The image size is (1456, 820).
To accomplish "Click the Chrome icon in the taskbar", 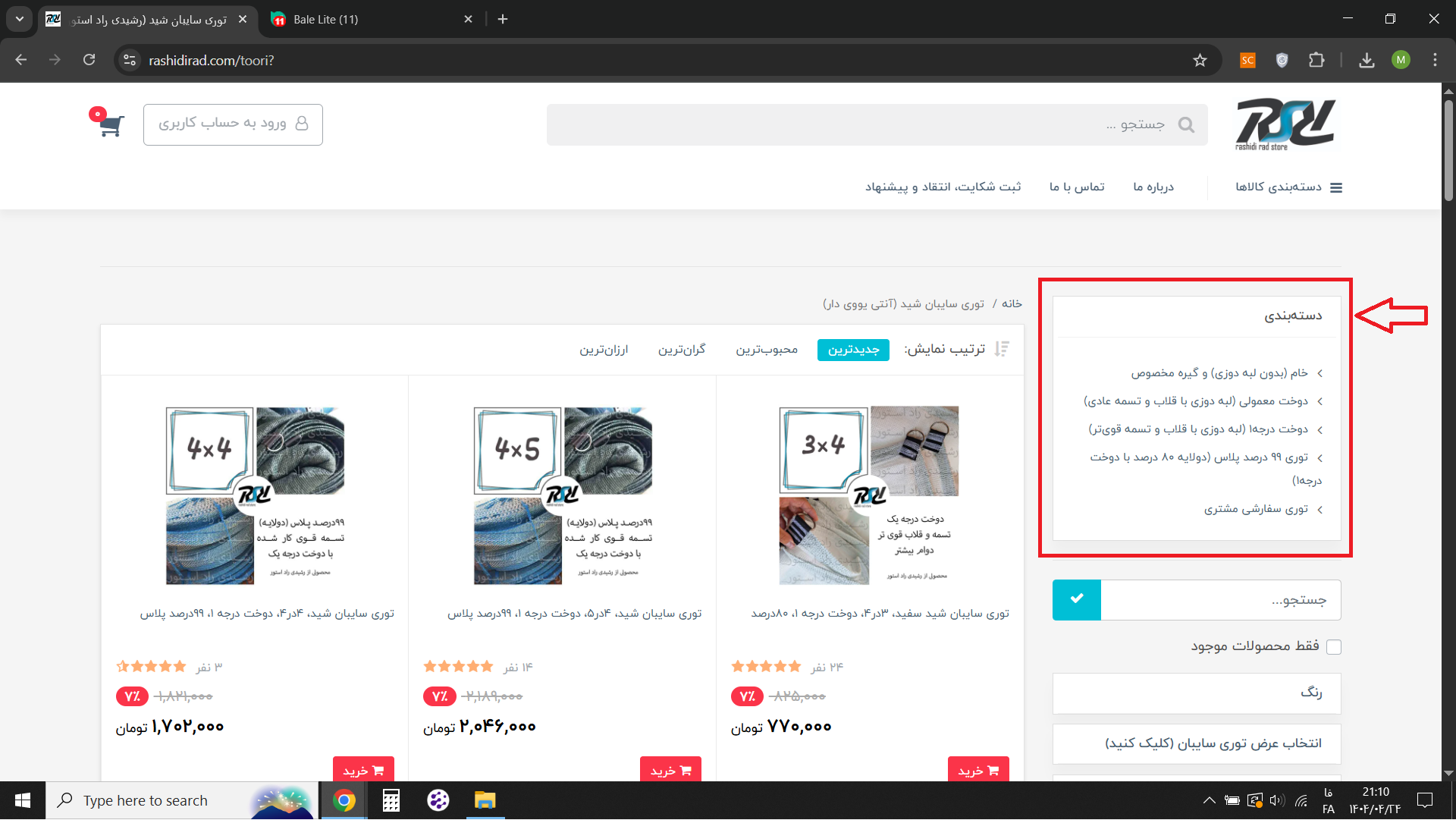I will point(344,800).
